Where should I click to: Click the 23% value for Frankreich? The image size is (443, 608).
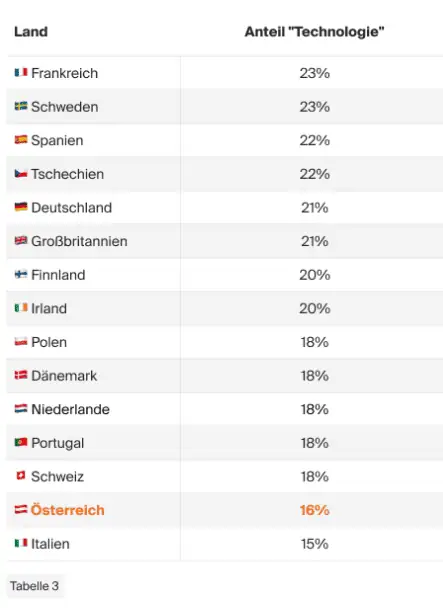[314, 73]
